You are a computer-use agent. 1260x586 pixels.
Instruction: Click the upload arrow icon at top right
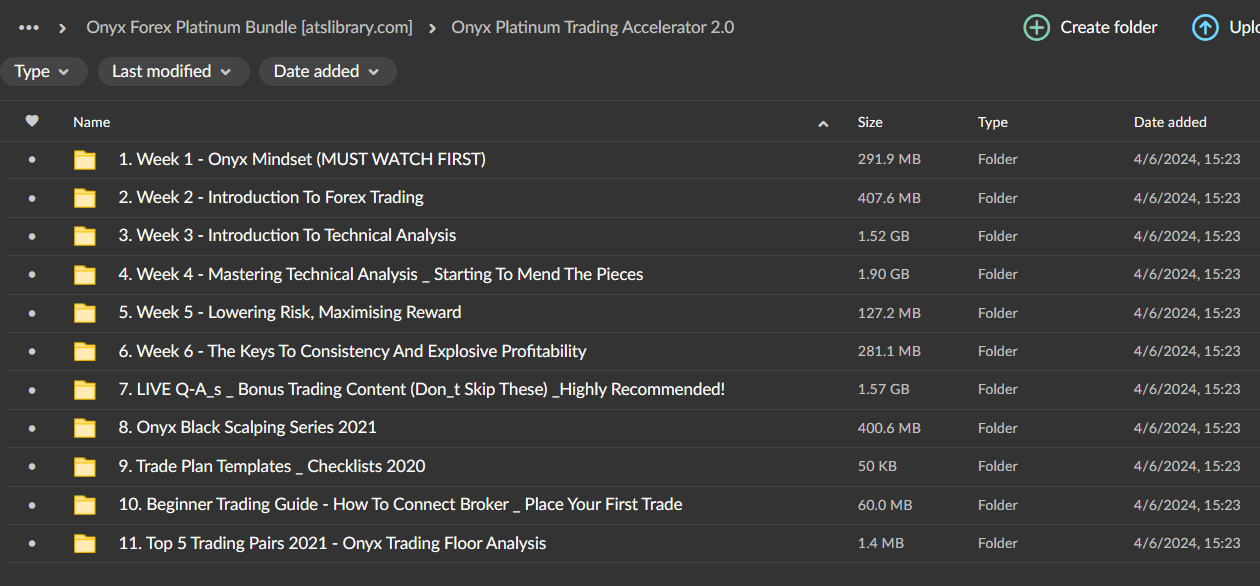pyautogui.click(x=1205, y=27)
